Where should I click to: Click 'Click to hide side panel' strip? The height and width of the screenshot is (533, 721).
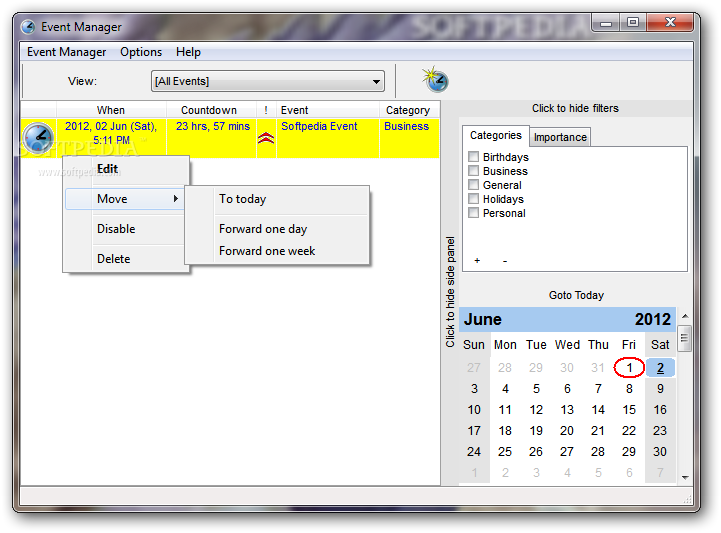pos(450,292)
